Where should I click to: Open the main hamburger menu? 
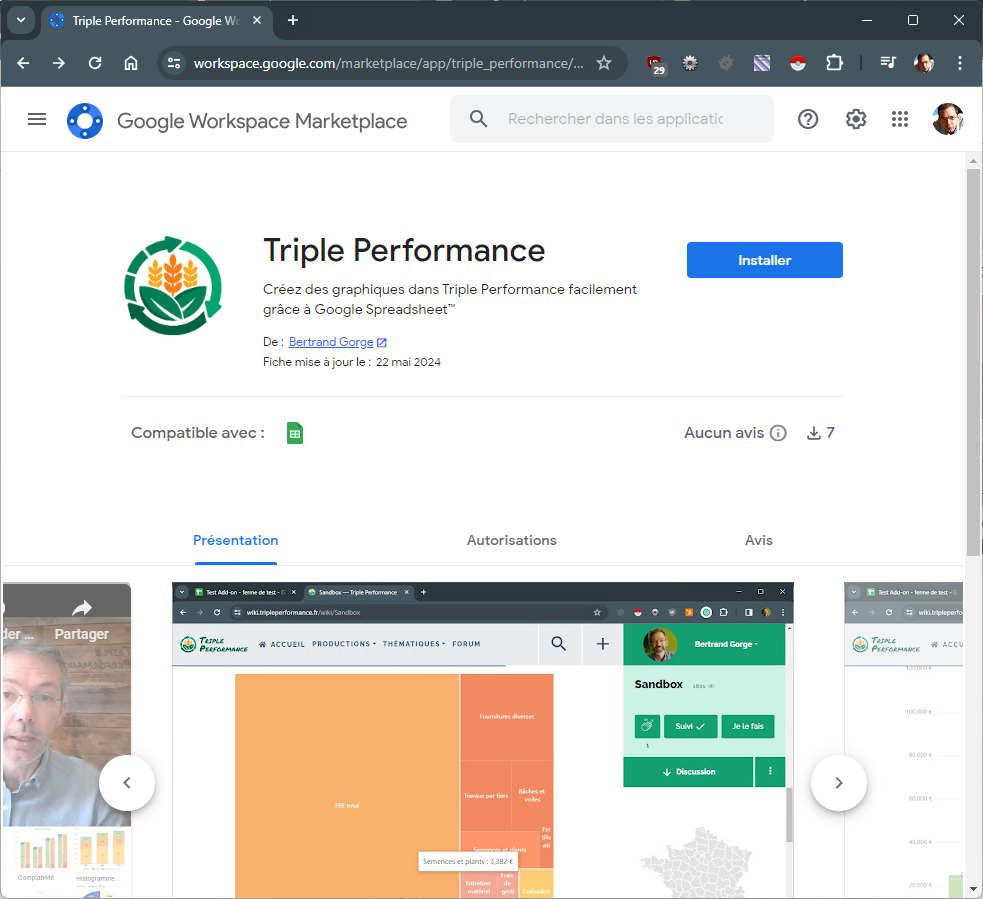click(37, 119)
